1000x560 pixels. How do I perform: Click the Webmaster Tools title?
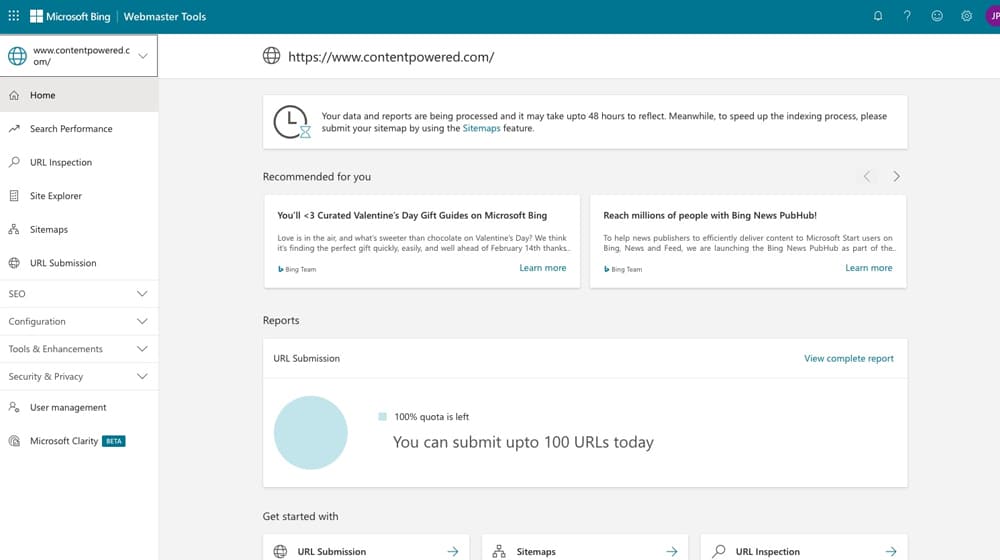coord(165,17)
